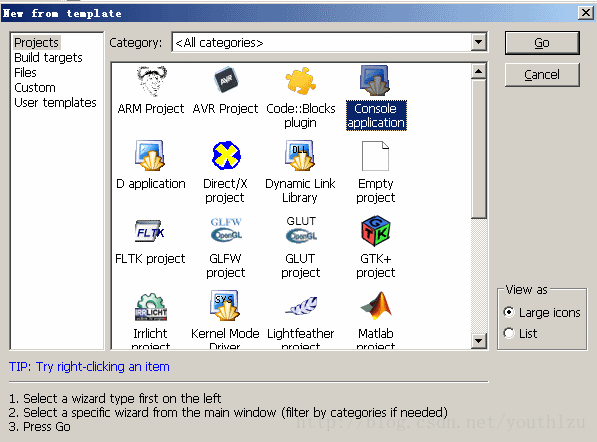Pick the Dynamic Link Library icon
This screenshot has width=597, height=442.
tap(300, 155)
